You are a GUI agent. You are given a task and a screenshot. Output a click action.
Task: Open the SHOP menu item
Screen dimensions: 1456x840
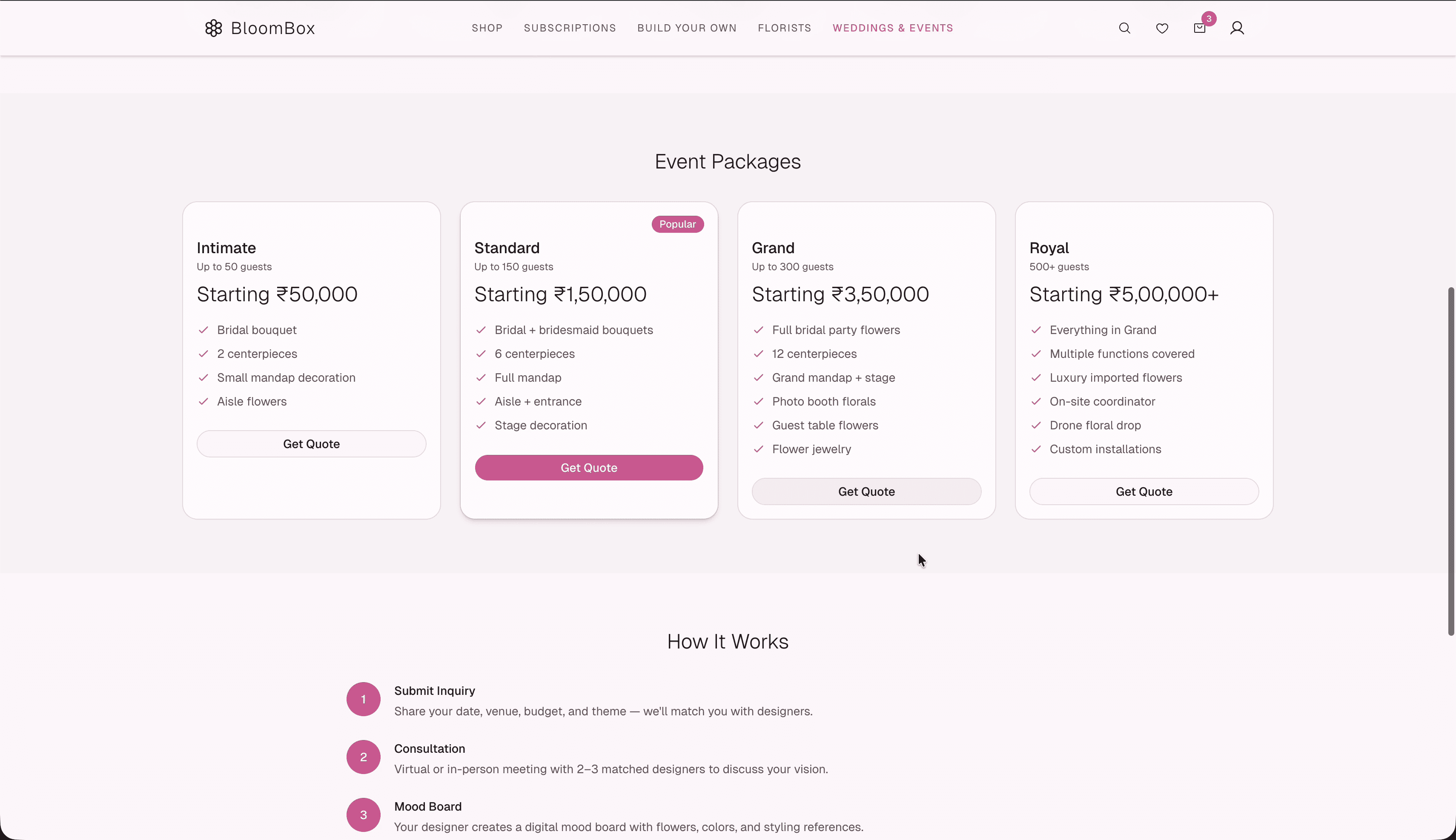tap(487, 28)
